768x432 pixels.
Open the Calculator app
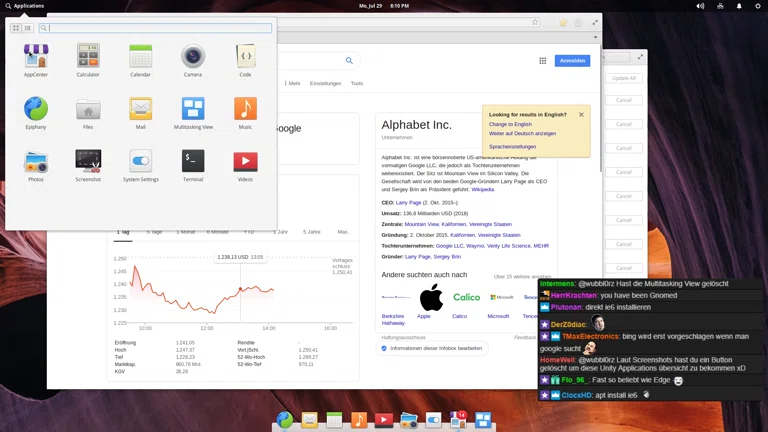click(88, 61)
